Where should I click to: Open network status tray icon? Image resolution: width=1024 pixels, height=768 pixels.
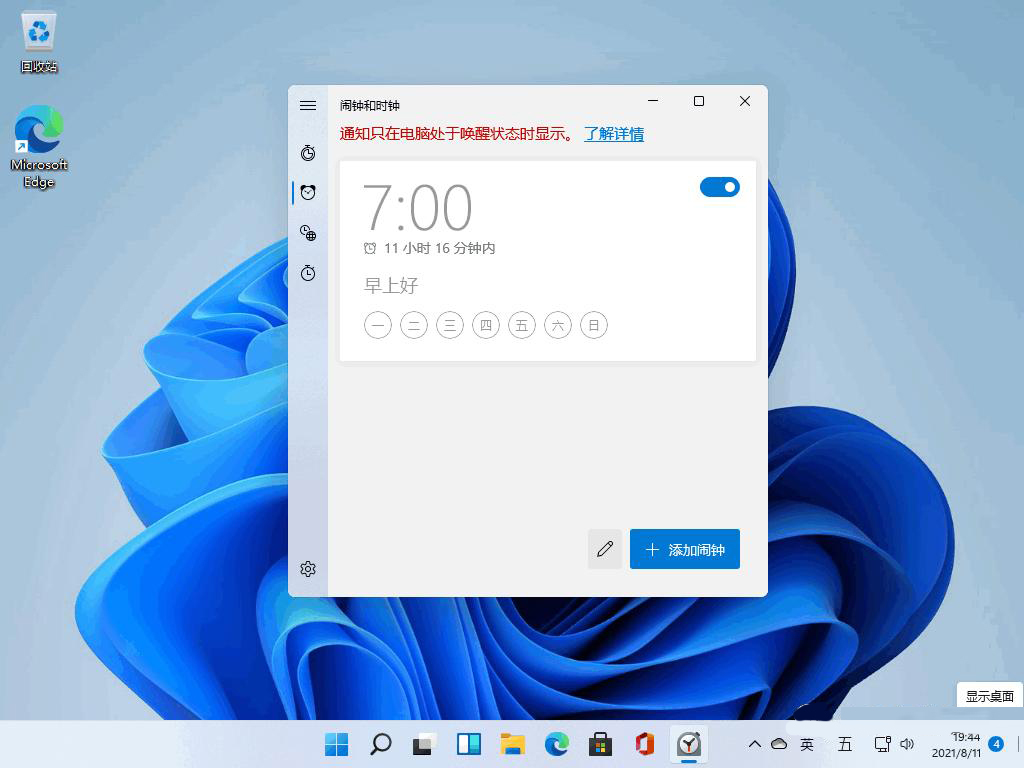(x=882, y=744)
